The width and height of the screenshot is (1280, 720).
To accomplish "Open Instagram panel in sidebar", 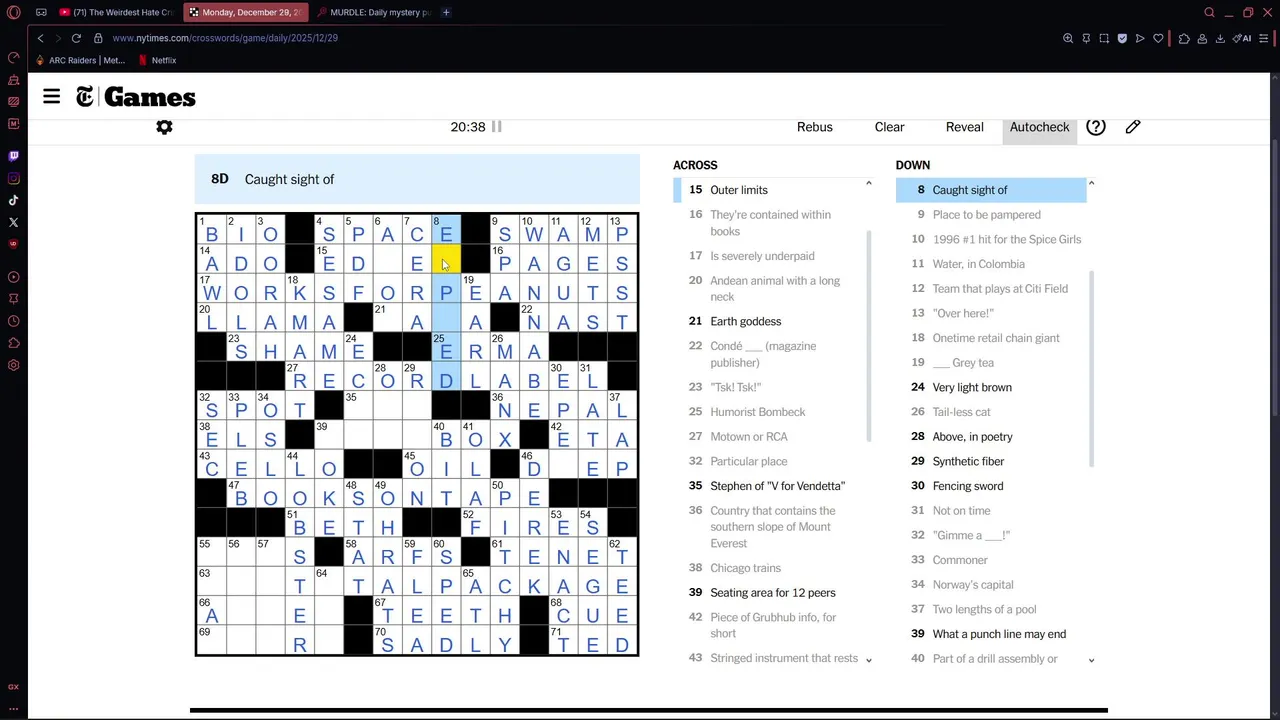I will [13, 178].
